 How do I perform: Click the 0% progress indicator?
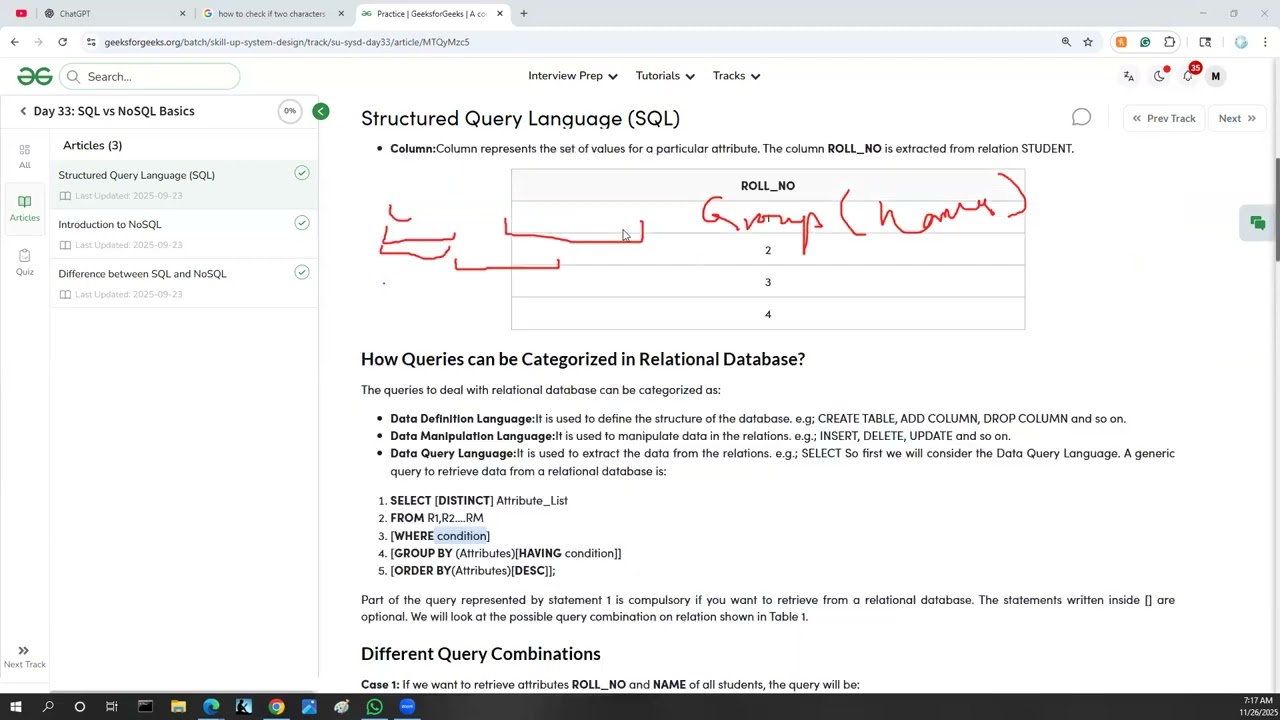(x=290, y=111)
